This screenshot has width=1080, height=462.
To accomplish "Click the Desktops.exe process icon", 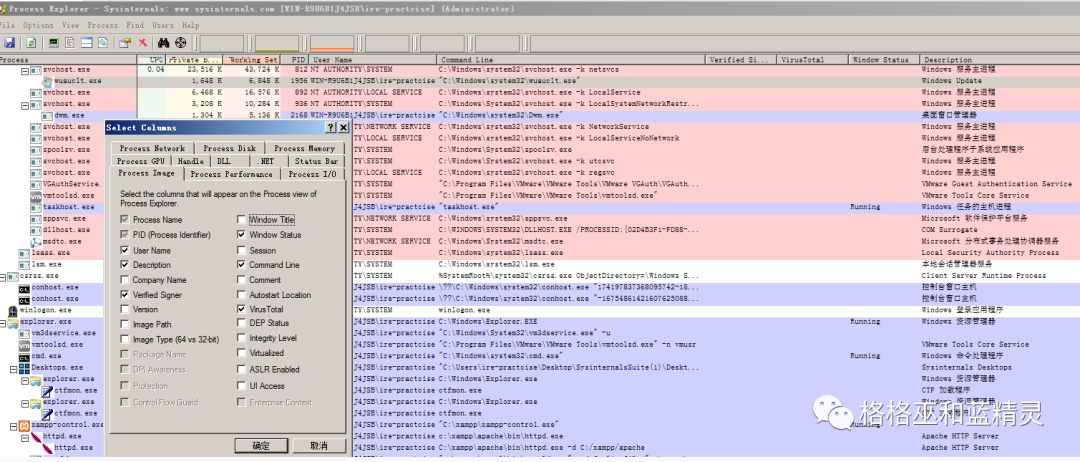I will pos(25,368).
